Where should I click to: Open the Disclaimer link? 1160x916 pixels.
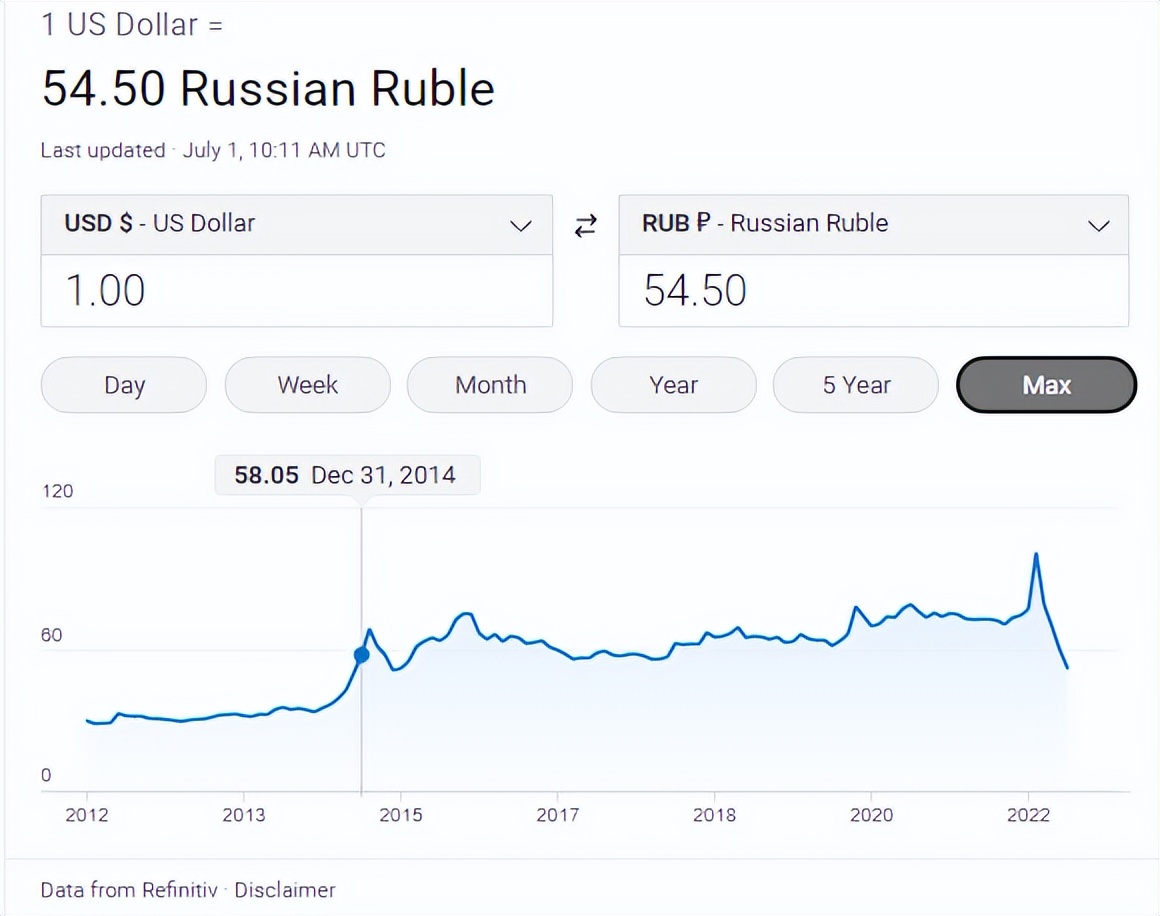click(x=285, y=889)
